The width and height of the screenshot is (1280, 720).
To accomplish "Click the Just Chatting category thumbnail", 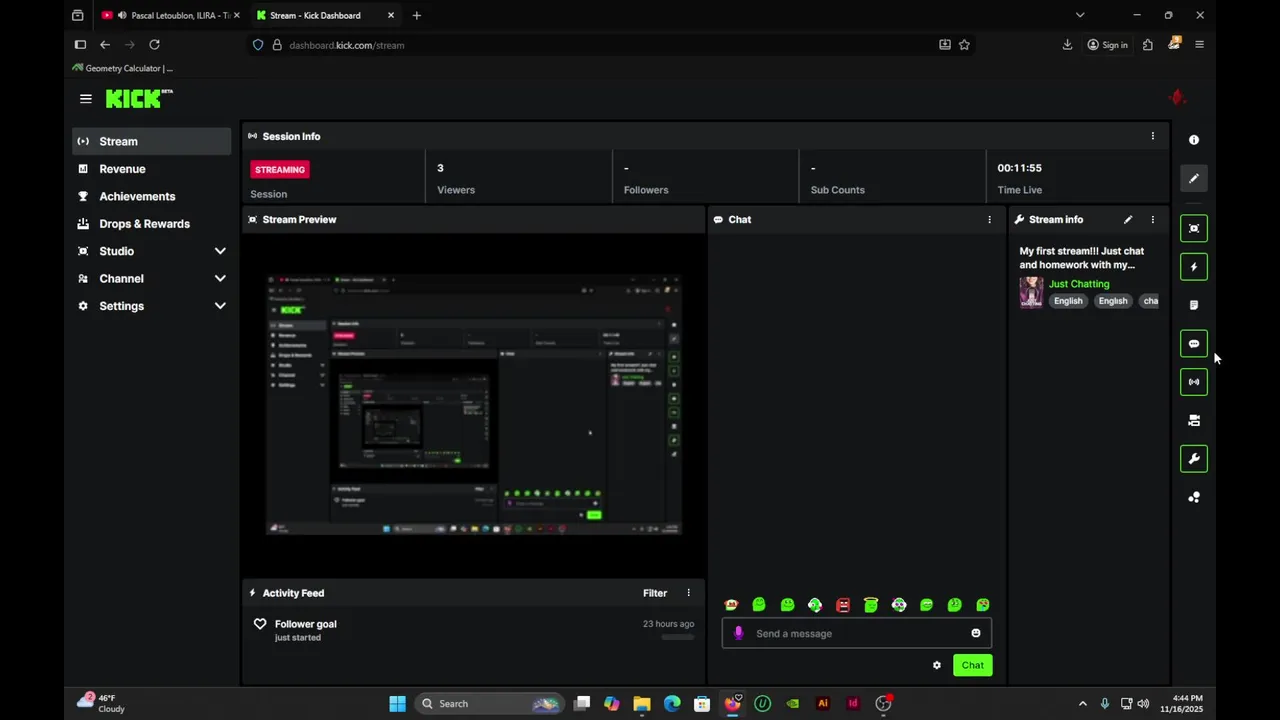I will [x=1031, y=292].
